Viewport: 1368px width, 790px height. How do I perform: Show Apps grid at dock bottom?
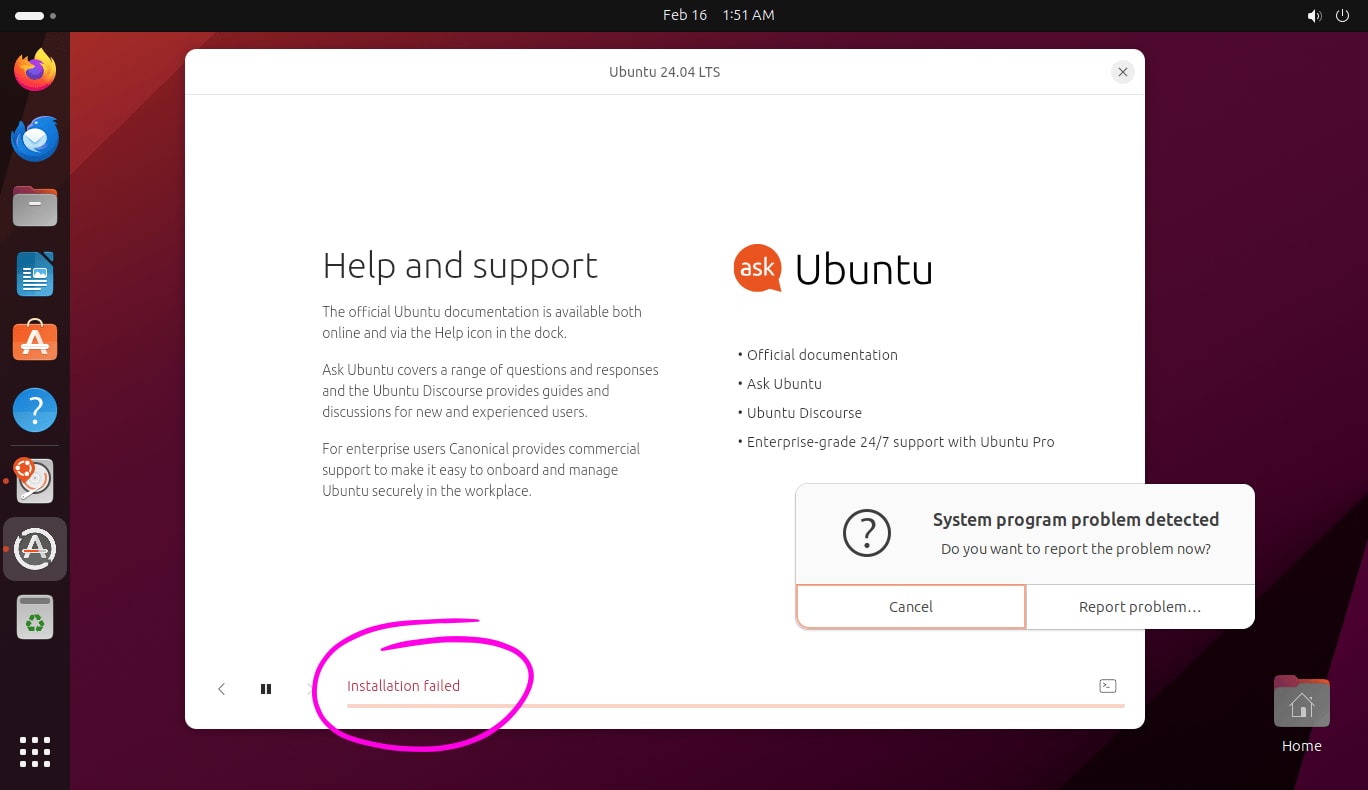35,752
